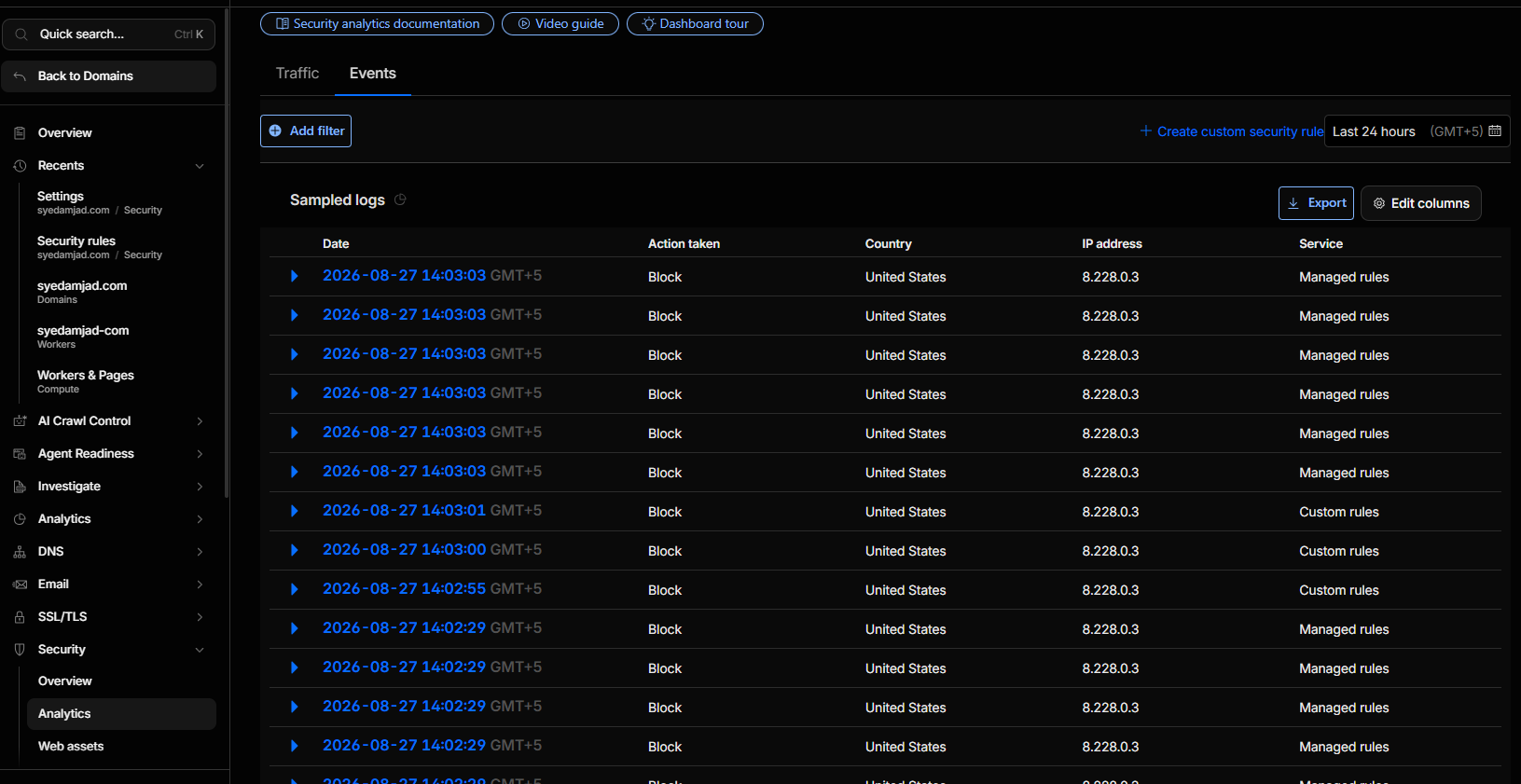Click the Export button
Screen dimensions: 1521x784
click(1316, 203)
